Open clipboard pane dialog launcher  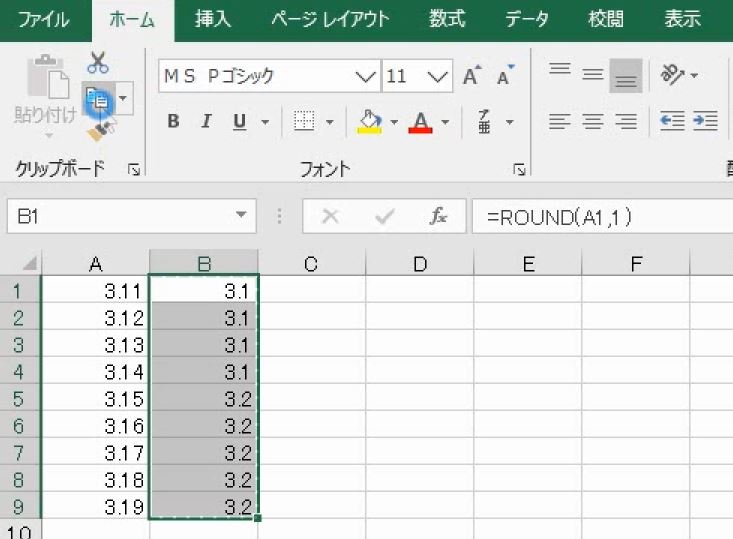[134, 169]
